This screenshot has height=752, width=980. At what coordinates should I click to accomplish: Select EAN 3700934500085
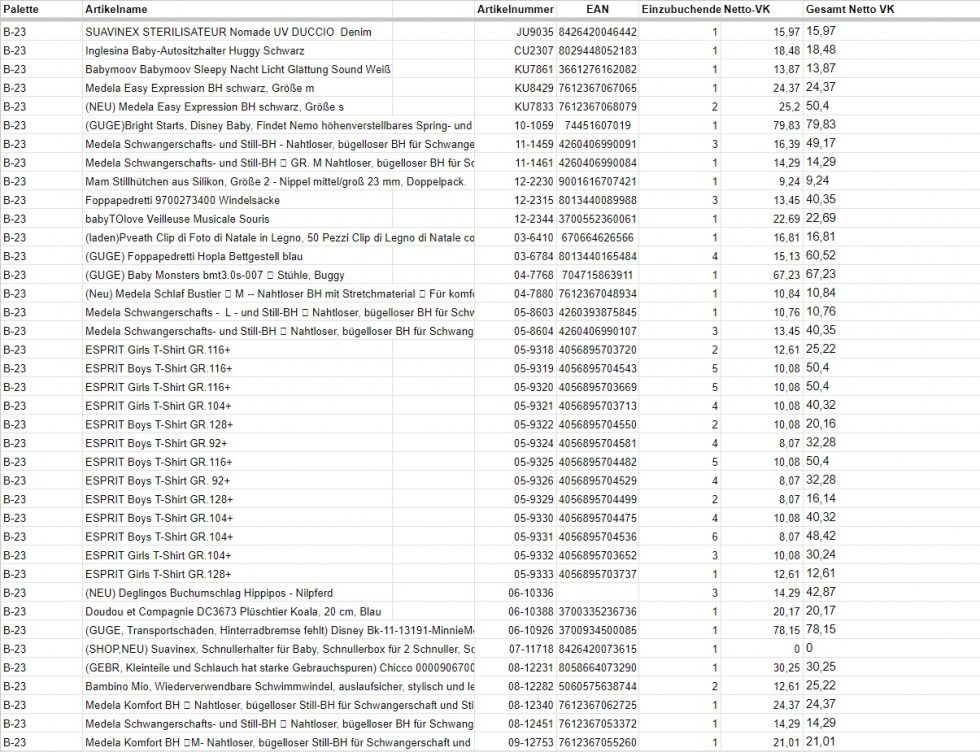click(x=598, y=631)
